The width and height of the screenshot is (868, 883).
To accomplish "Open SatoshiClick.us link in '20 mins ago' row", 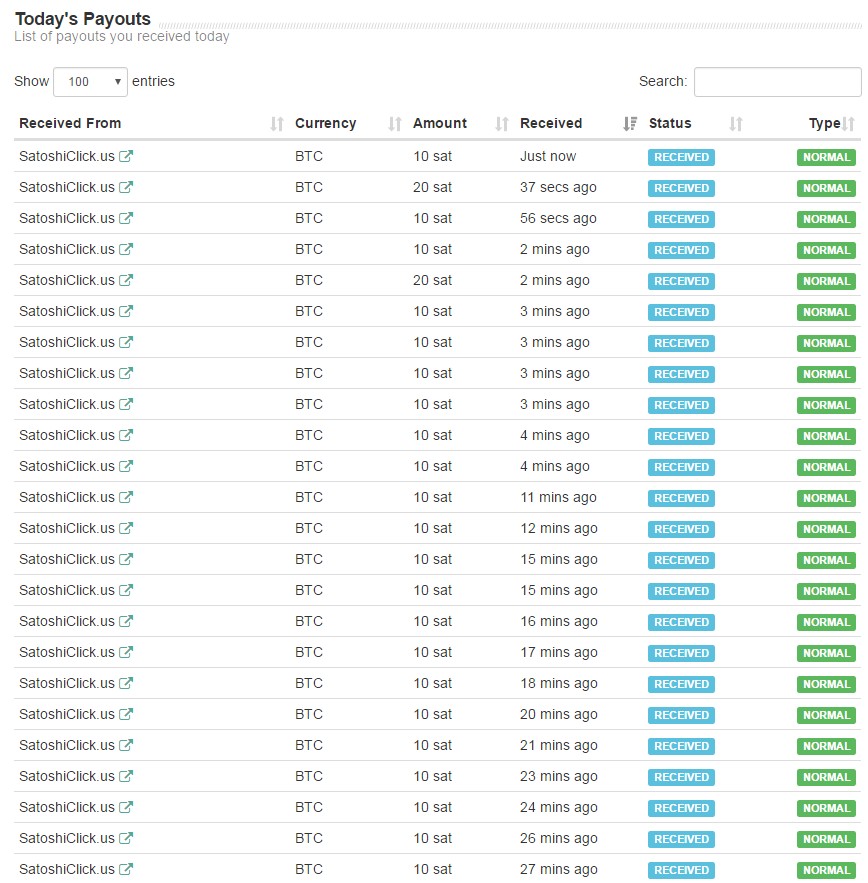I will (67, 714).
